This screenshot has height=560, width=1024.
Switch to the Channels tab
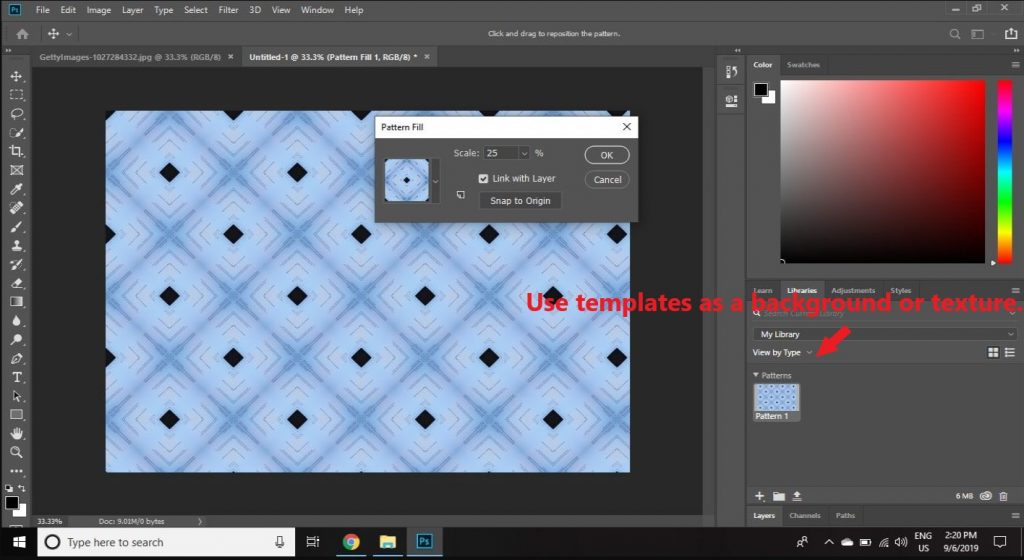(805, 516)
